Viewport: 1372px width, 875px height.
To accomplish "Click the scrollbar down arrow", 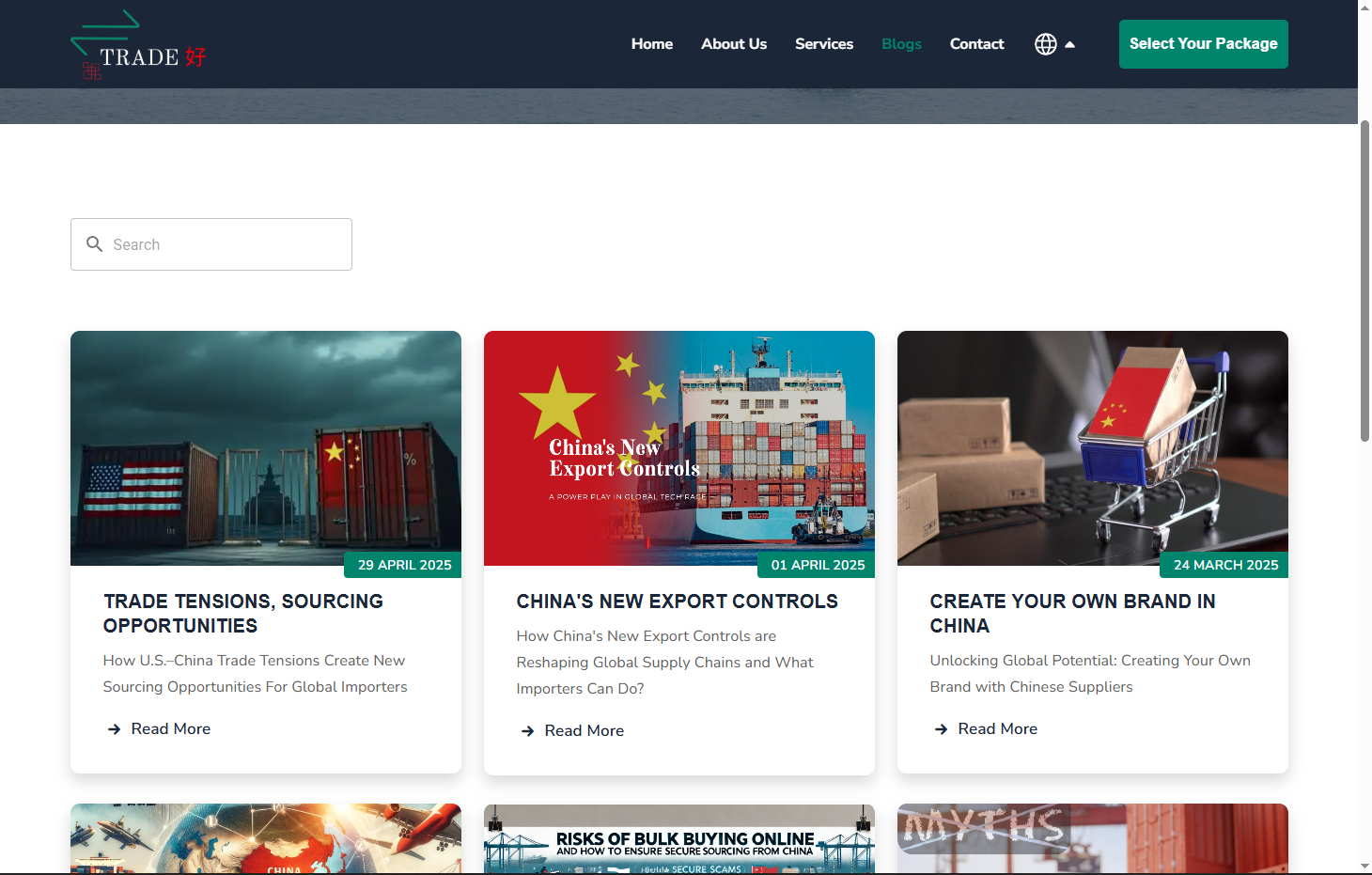I will tap(1364, 867).
